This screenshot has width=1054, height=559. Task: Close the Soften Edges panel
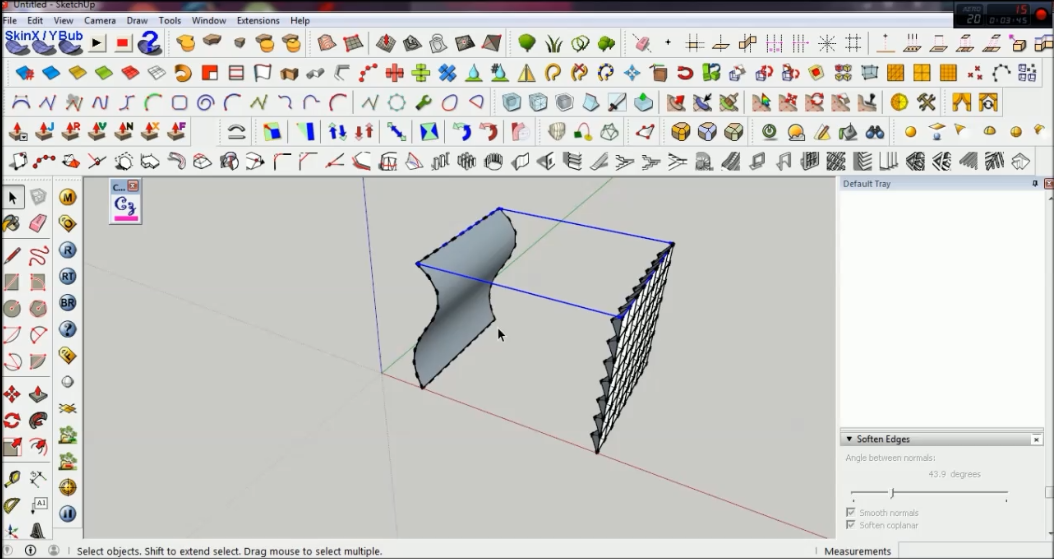point(1036,439)
